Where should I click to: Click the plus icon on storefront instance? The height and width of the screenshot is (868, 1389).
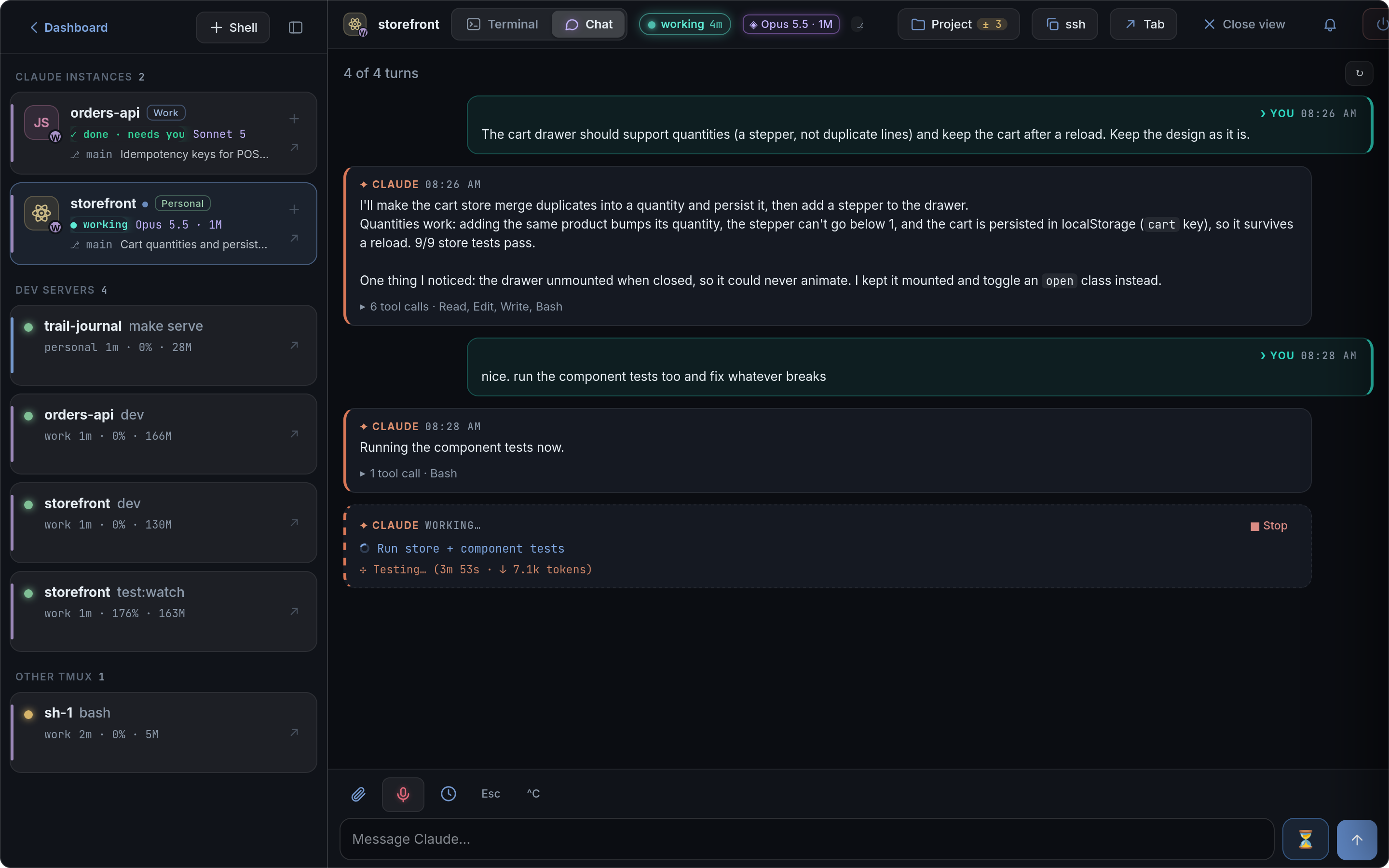point(294,210)
